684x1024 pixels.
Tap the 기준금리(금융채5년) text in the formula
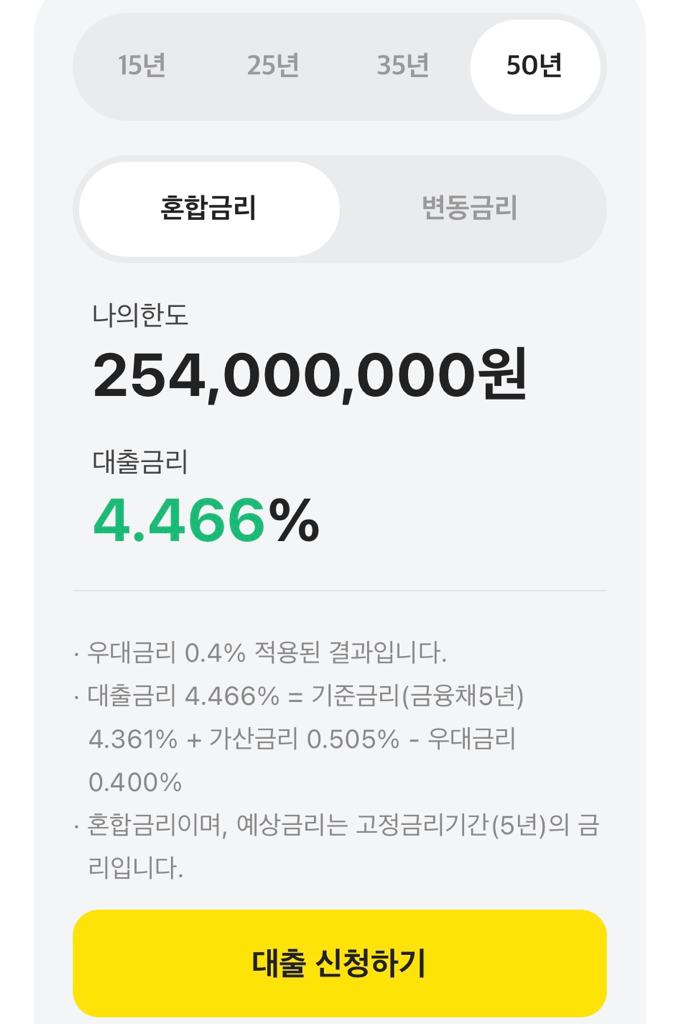(x=418, y=696)
